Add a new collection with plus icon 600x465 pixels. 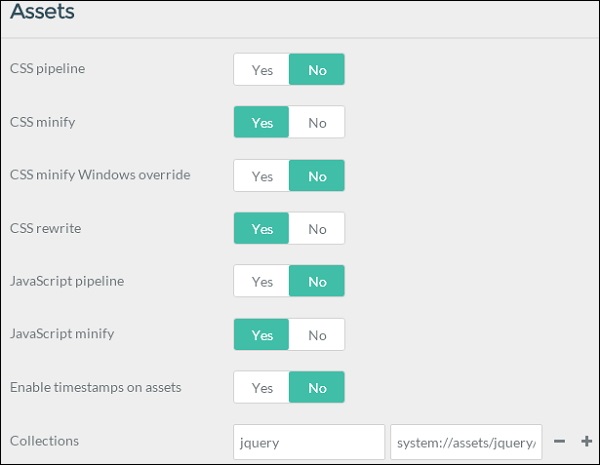(587, 441)
